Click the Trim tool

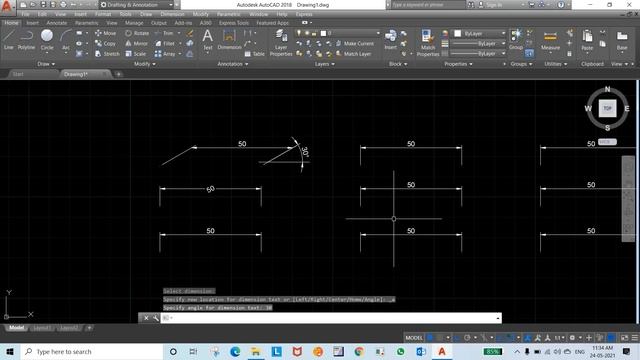[x=164, y=33]
